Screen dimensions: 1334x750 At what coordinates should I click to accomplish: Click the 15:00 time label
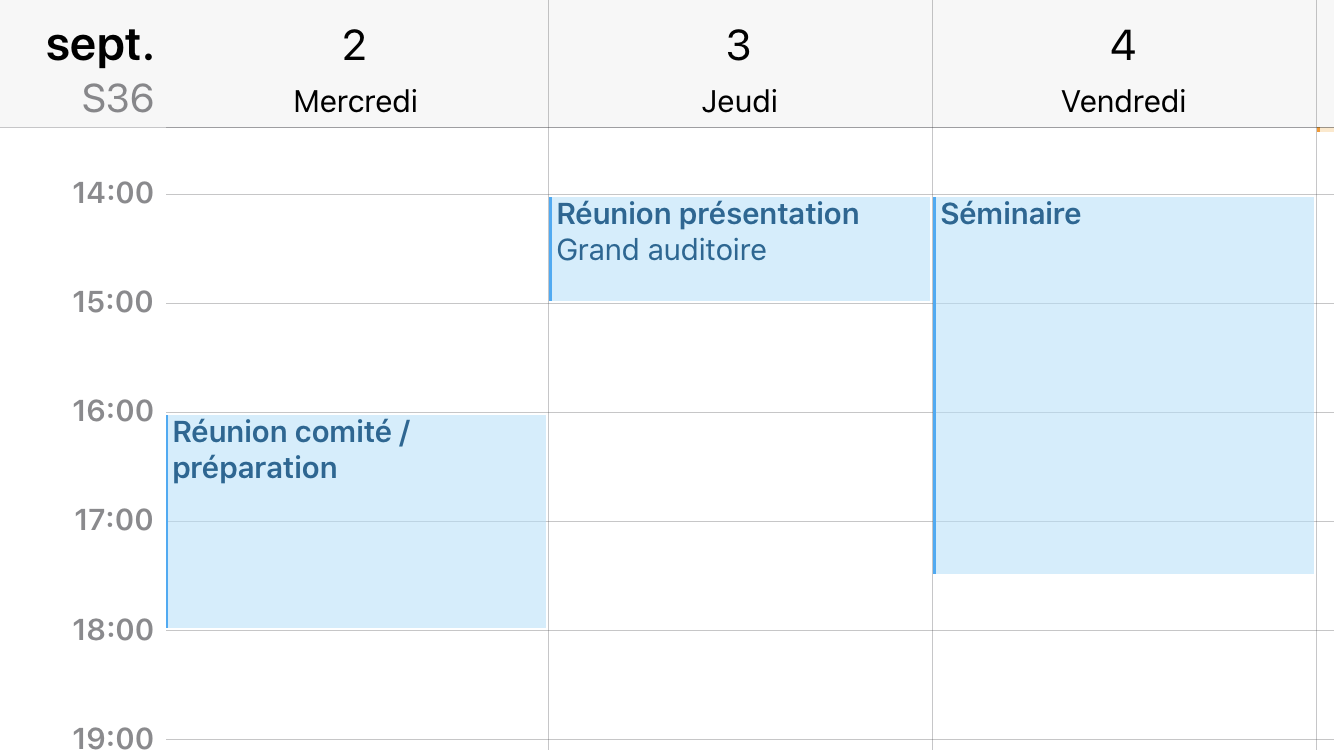113,301
